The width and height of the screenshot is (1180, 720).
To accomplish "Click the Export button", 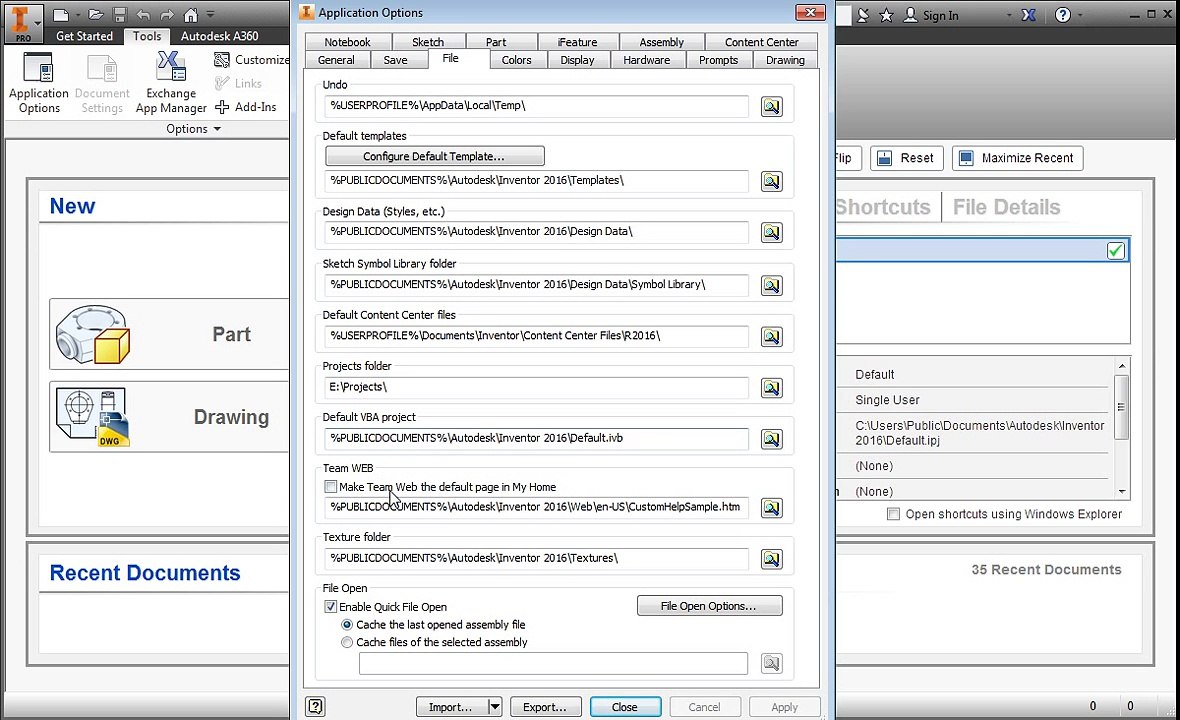I will 545,706.
